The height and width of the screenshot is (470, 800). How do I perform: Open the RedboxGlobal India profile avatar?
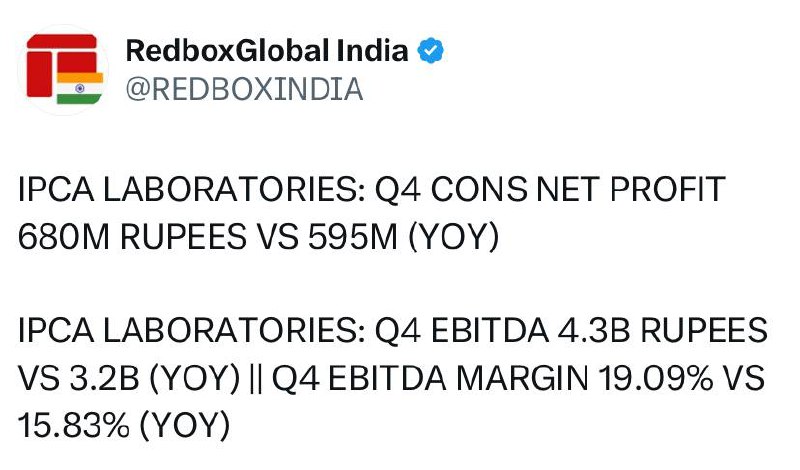(63, 69)
